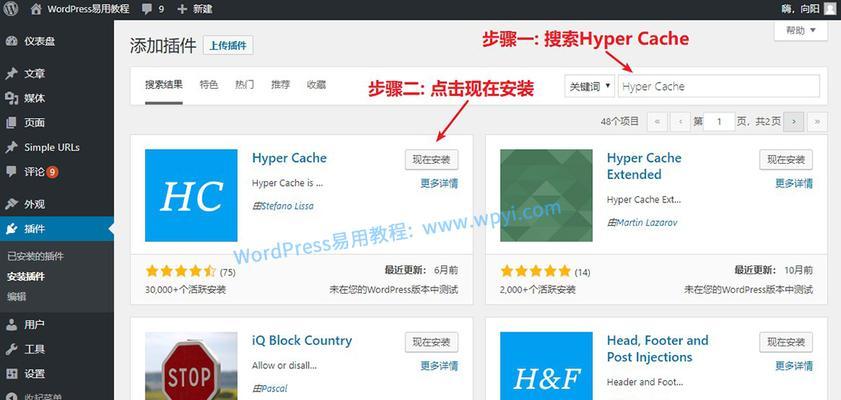841x400 pixels.
Task: Open the H&F plugin thumbnail
Action: pyautogui.click(x=546, y=366)
